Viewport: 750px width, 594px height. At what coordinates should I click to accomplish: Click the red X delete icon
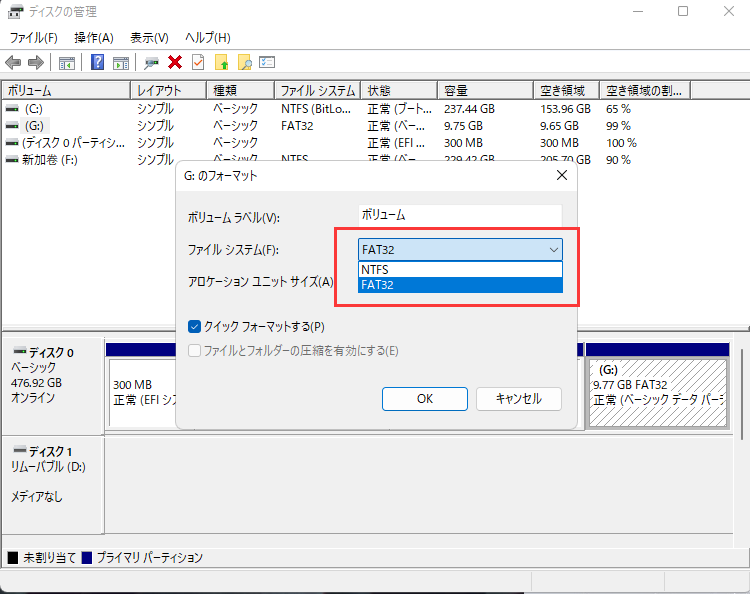pyautogui.click(x=175, y=62)
